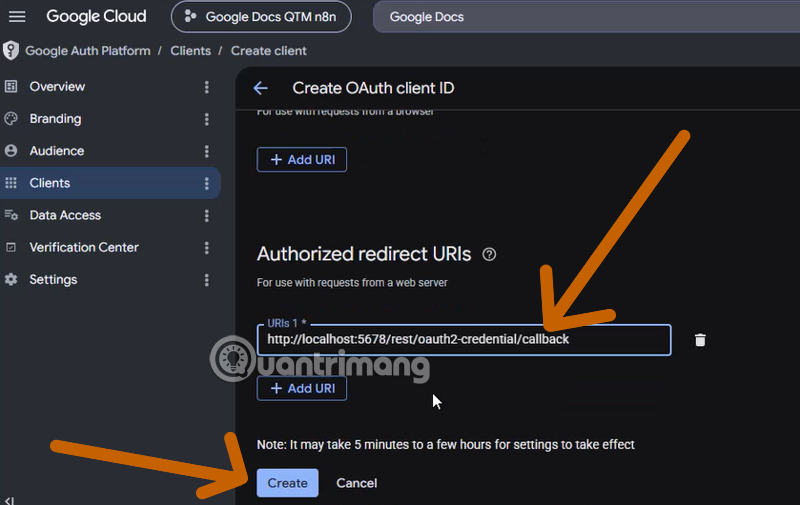Click the Authorized redirect URIs heading
The image size is (800, 505).
(x=364, y=254)
